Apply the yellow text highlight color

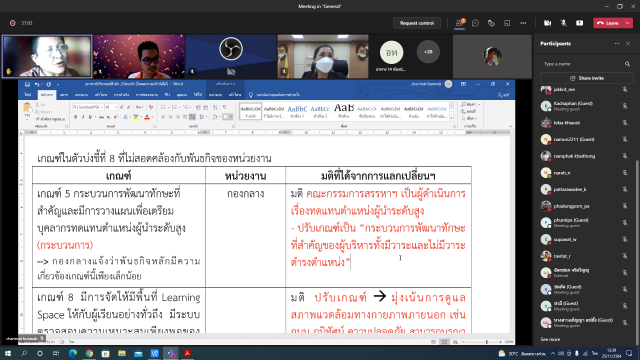pyautogui.click(x=136, y=117)
